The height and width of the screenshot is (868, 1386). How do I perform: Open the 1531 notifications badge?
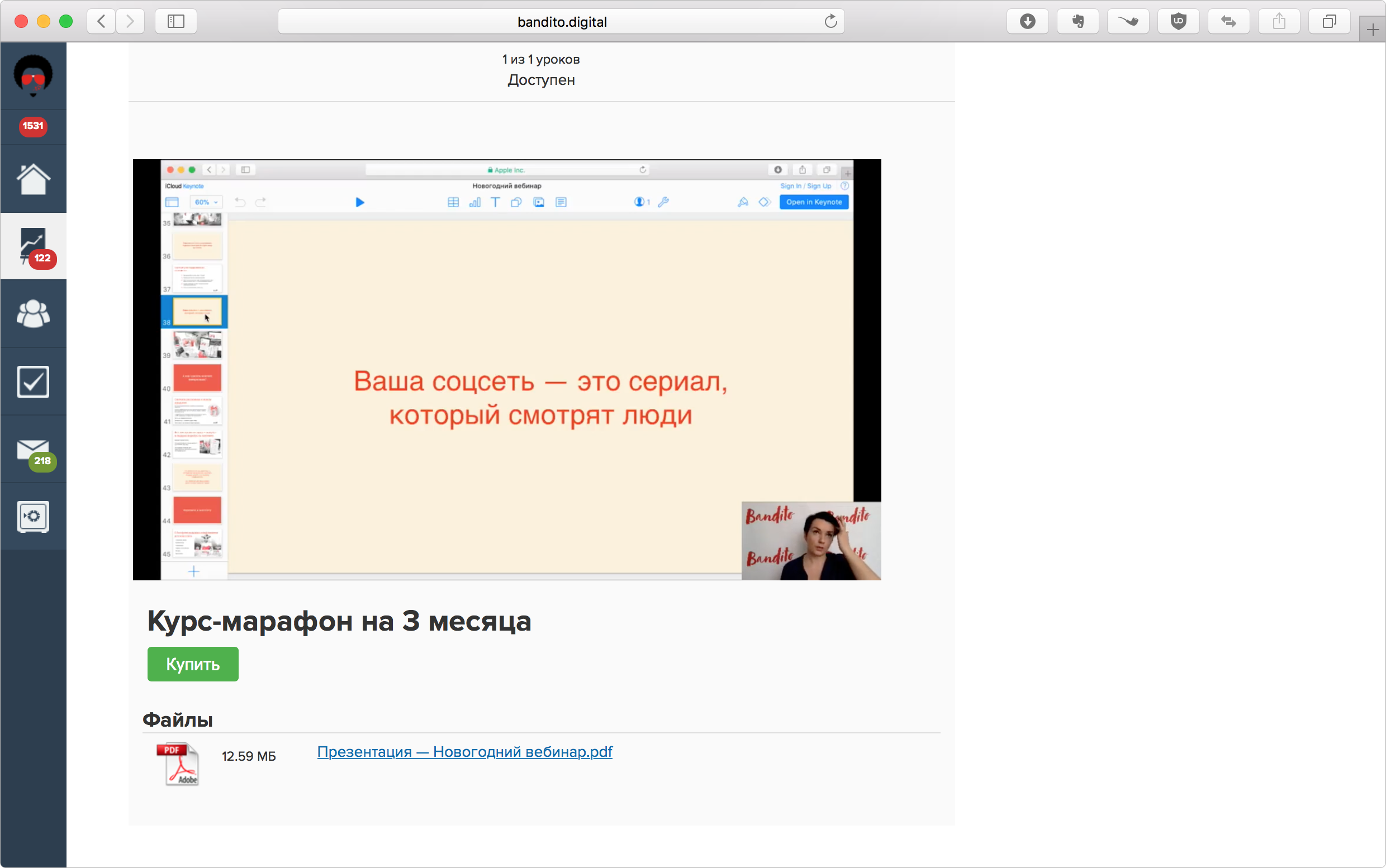tap(34, 126)
